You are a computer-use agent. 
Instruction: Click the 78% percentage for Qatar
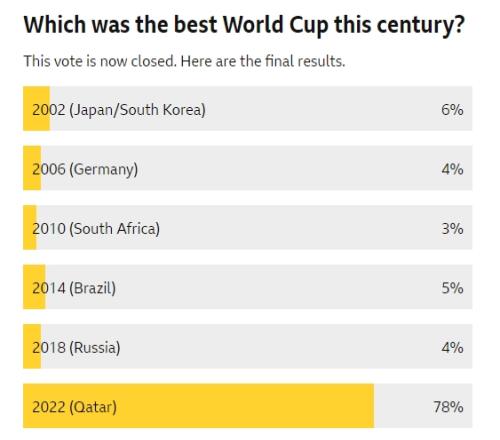coord(448,407)
